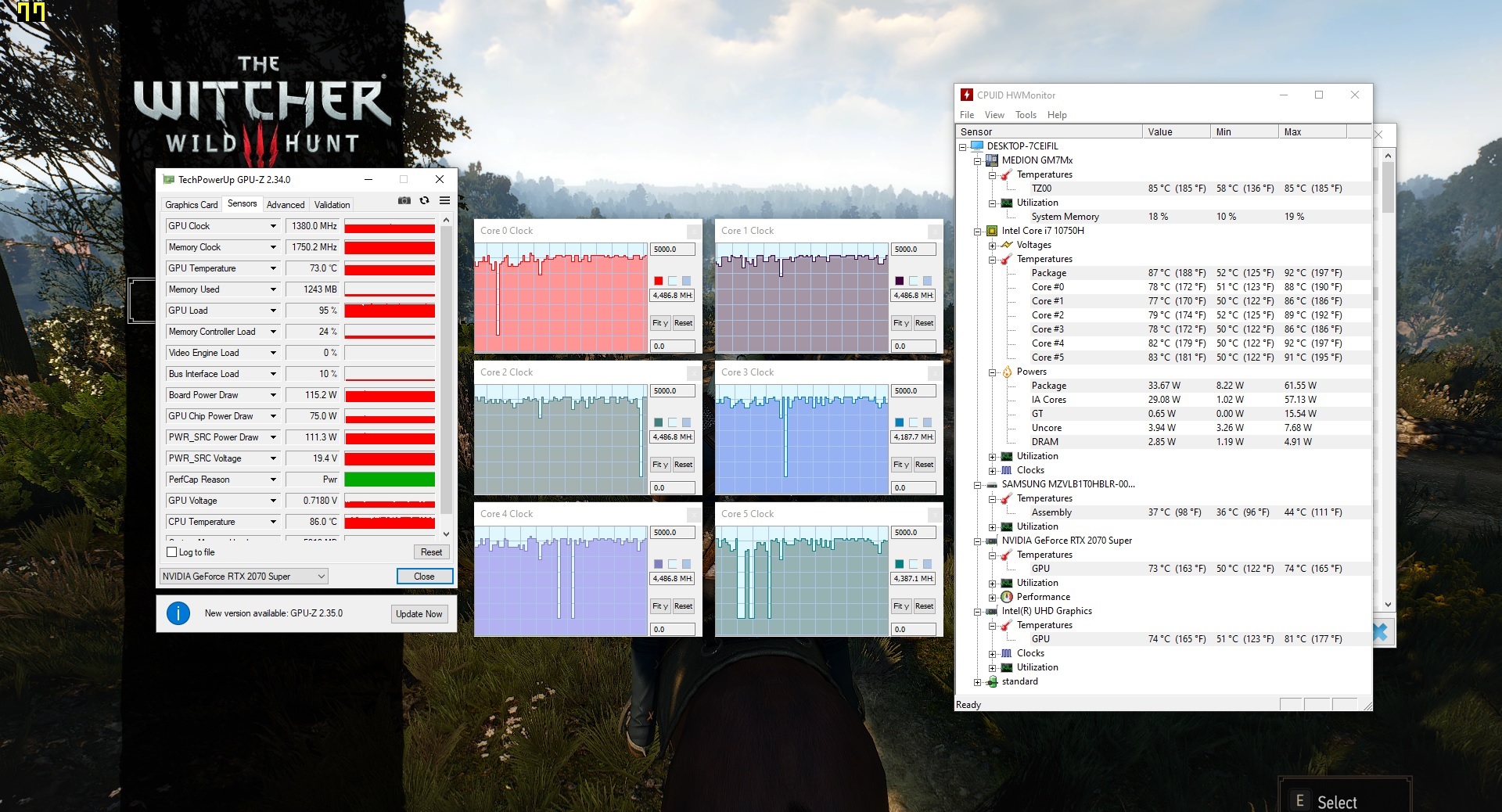
Task: Click the Clocks icon under Intel Core i7
Action: (x=1007, y=470)
